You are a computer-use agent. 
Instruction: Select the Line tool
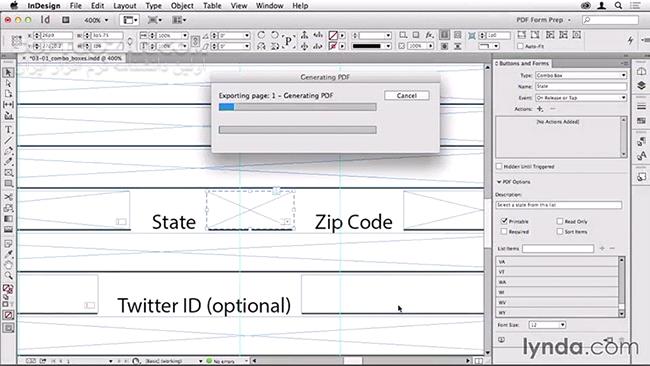coord(8,141)
